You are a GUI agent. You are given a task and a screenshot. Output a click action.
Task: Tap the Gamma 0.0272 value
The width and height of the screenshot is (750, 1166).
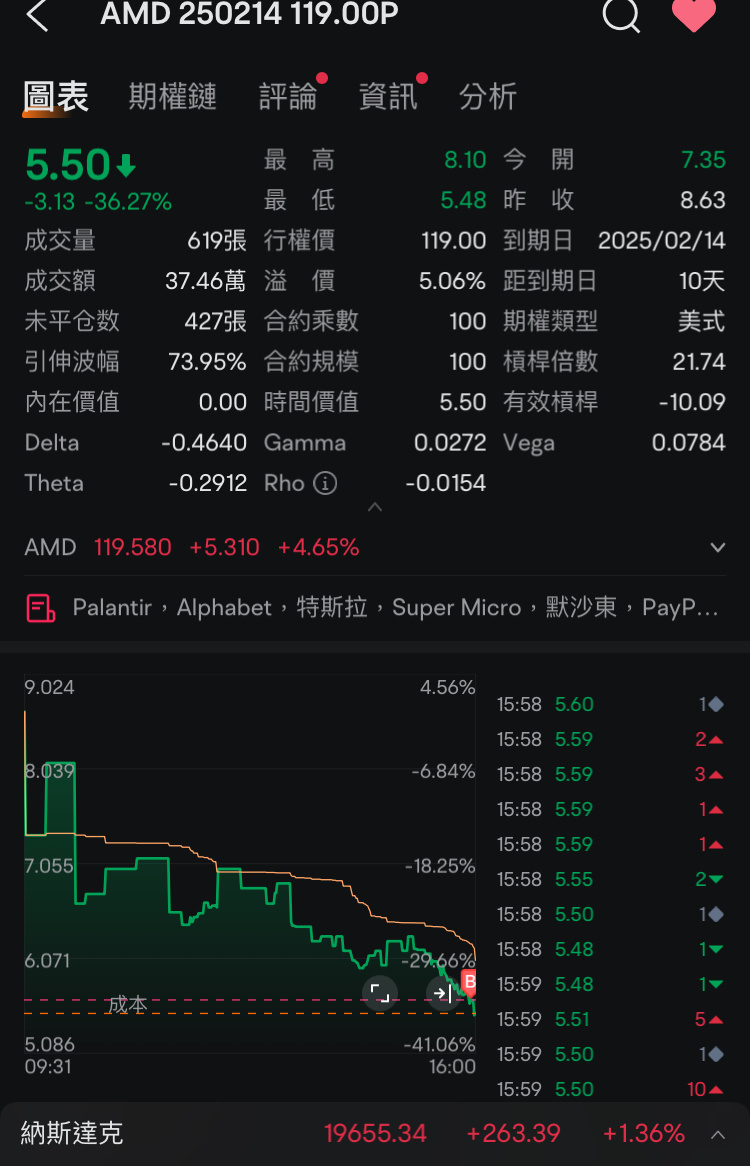[x=450, y=443]
